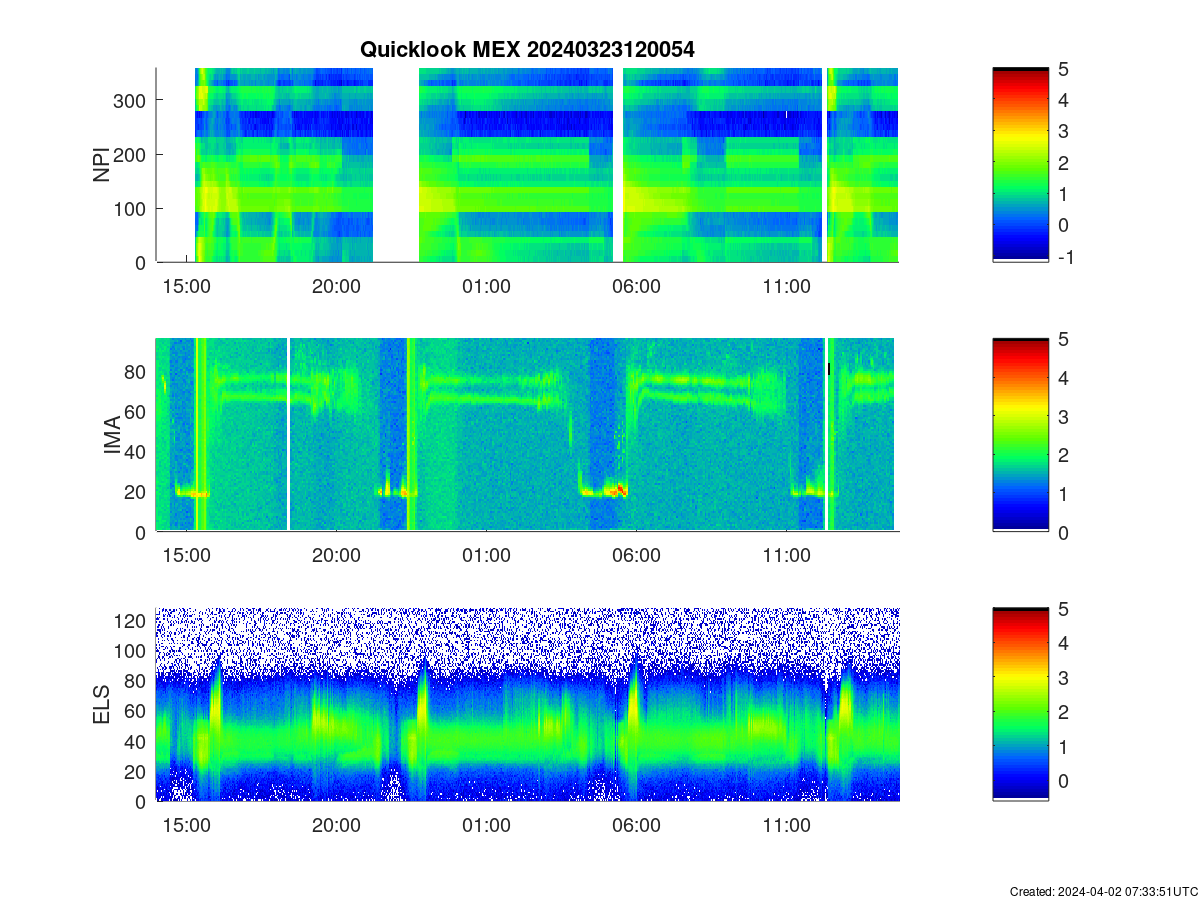Image resolution: width=1200 pixels, height=900 pixels.
Task: Click the 20:00 tick under the IMA plot
Action: tap(336, 556)
